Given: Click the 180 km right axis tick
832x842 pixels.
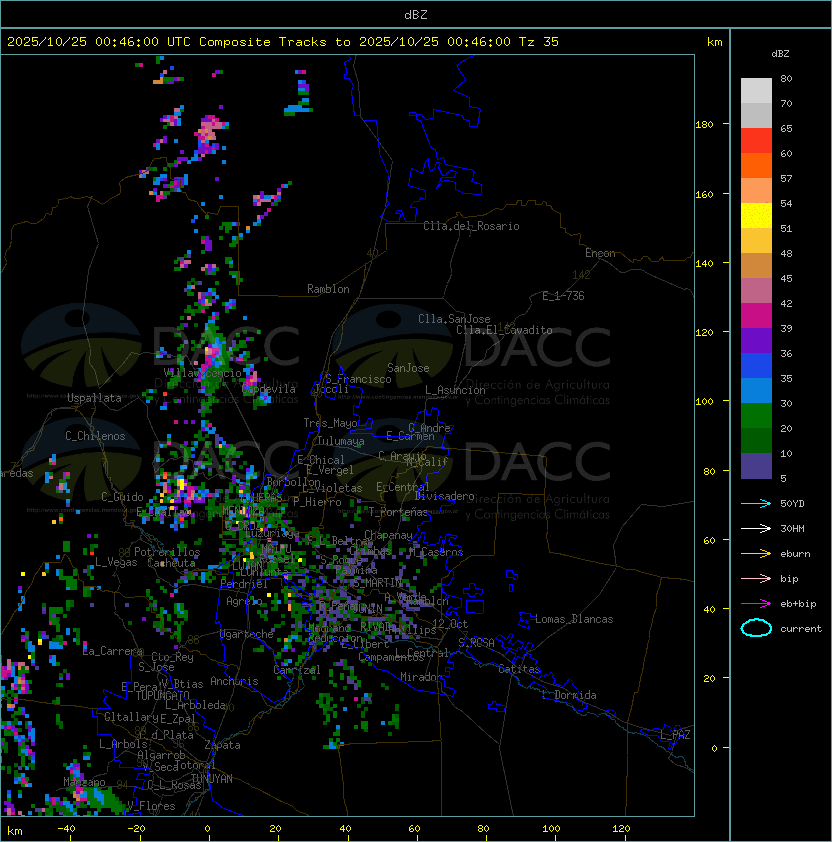Looking at the screenshot, I should point(704,125).
